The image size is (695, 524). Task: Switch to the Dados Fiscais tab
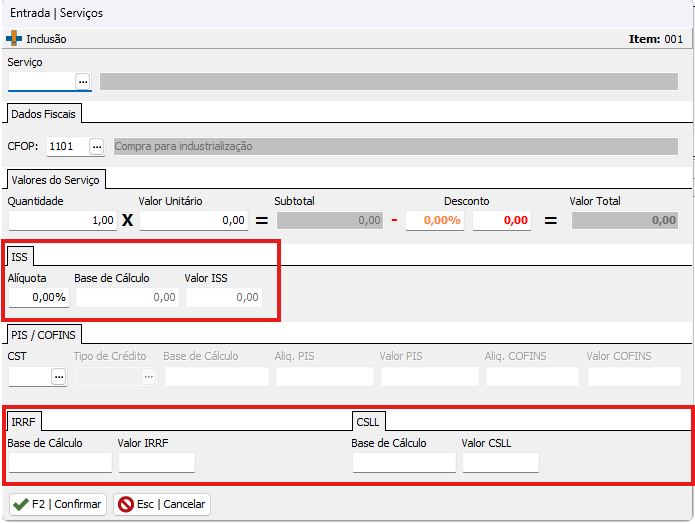pyautogui.click(x=43, y=114)
